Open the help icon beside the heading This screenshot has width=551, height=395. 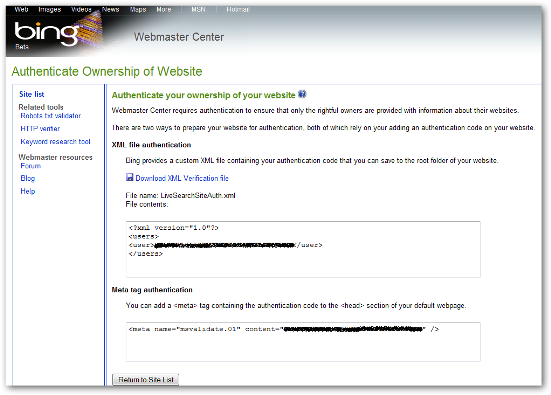(x=302, y=94)
